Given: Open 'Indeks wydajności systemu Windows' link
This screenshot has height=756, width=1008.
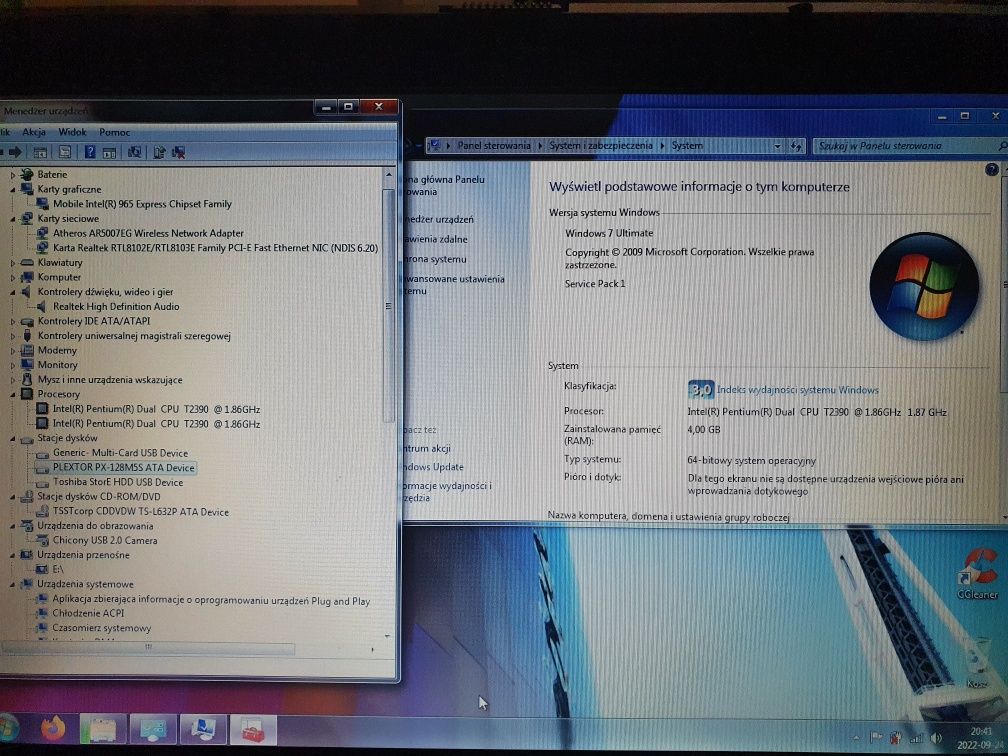Looking at the screenshot, I should coord(798,390).
